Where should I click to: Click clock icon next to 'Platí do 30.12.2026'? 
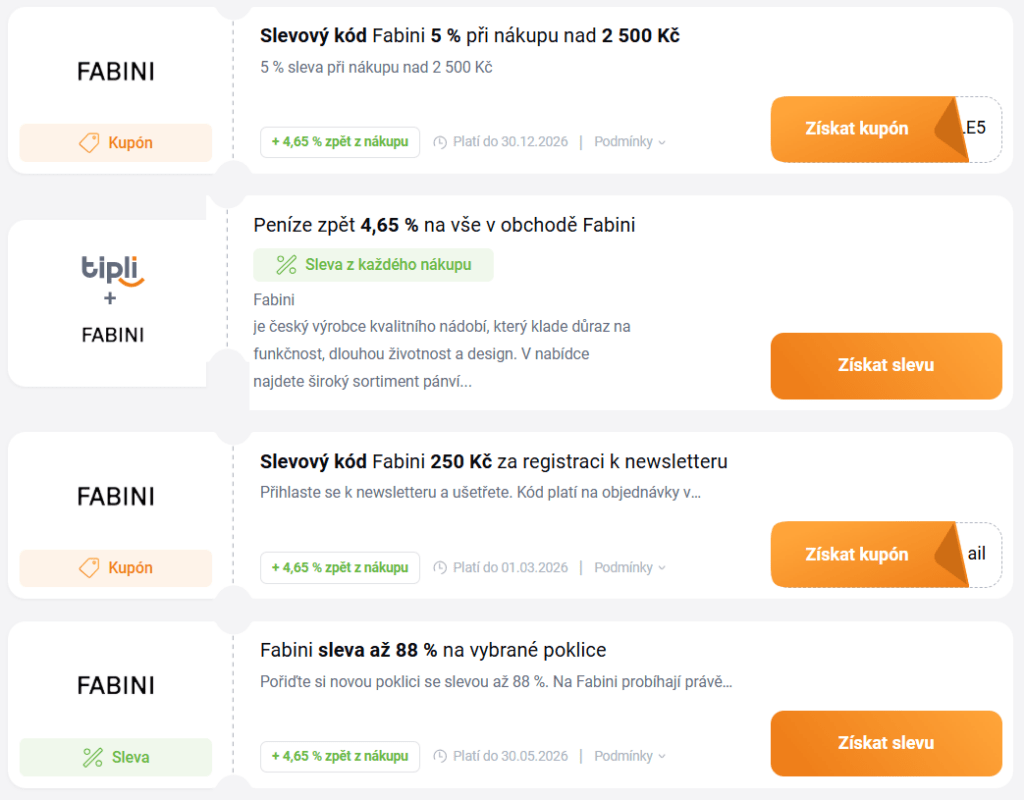coord(440,142)
